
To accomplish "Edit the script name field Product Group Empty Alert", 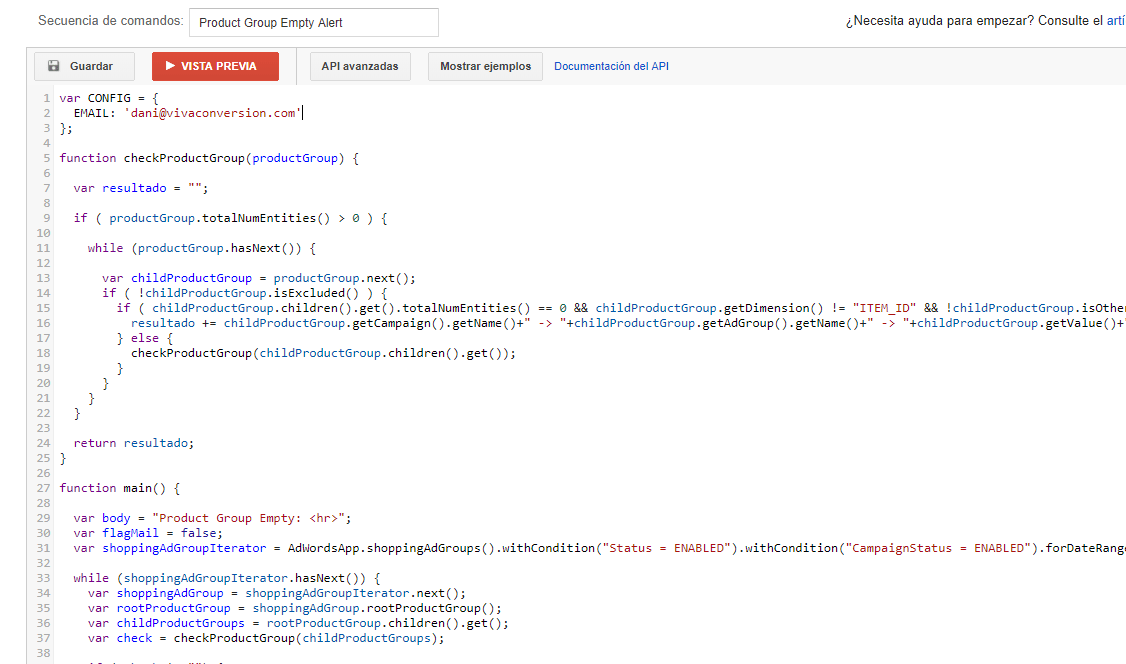I will coord(314,22).
